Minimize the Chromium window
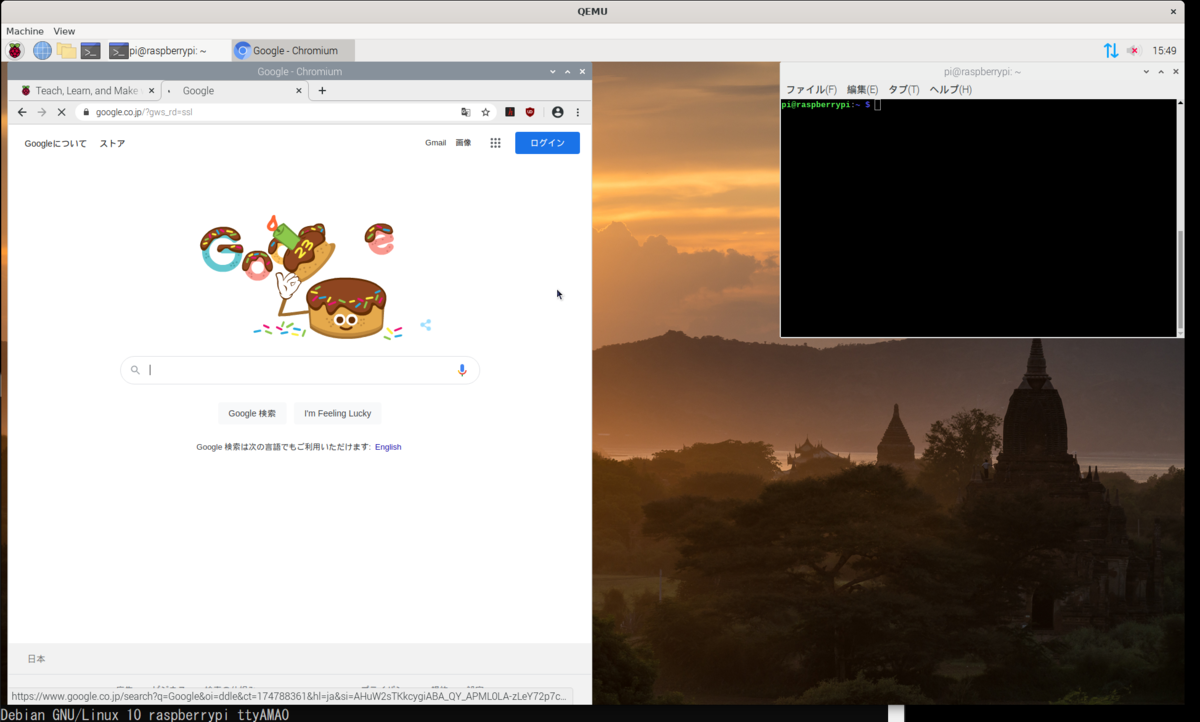Viewport: 1200px width, 722px height. (x=553, y=72)
